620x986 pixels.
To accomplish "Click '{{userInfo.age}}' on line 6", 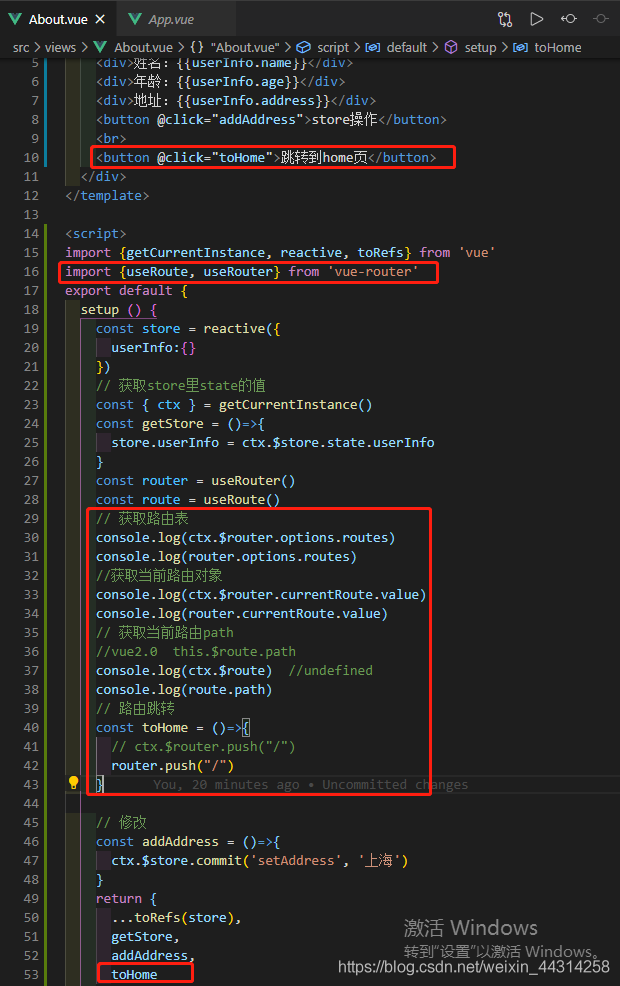I will click(x=238, y=82).
